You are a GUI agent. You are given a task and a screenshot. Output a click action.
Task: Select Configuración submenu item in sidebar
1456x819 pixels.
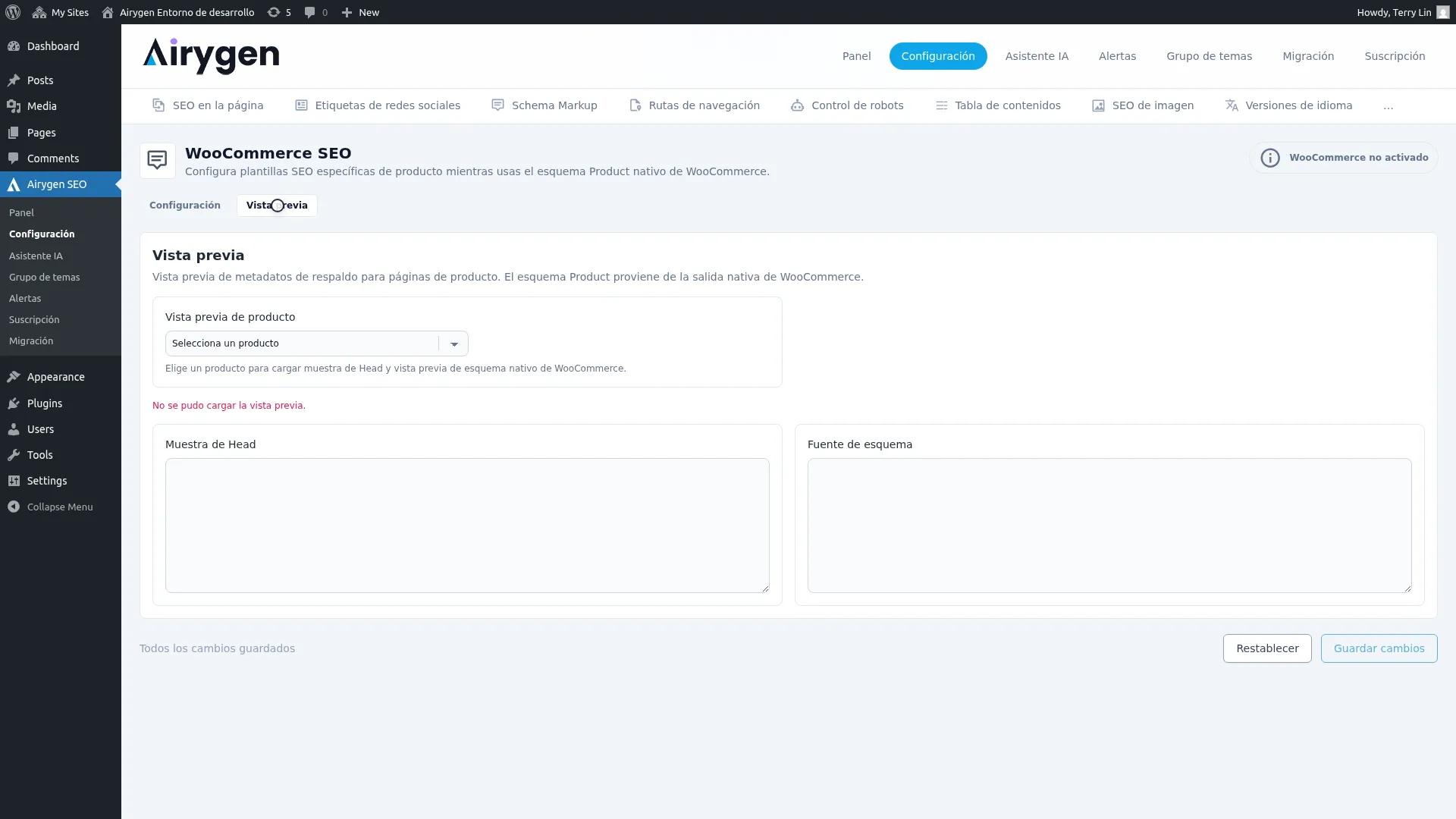42,234
